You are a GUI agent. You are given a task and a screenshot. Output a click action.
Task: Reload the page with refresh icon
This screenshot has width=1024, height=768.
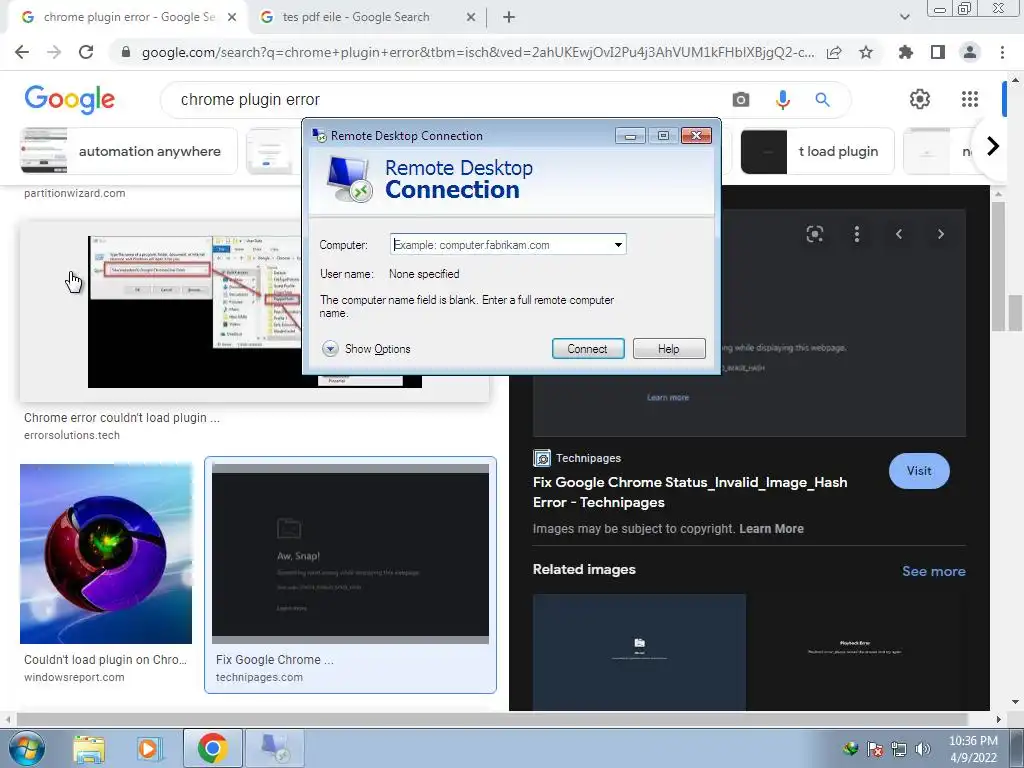point(86,52)
